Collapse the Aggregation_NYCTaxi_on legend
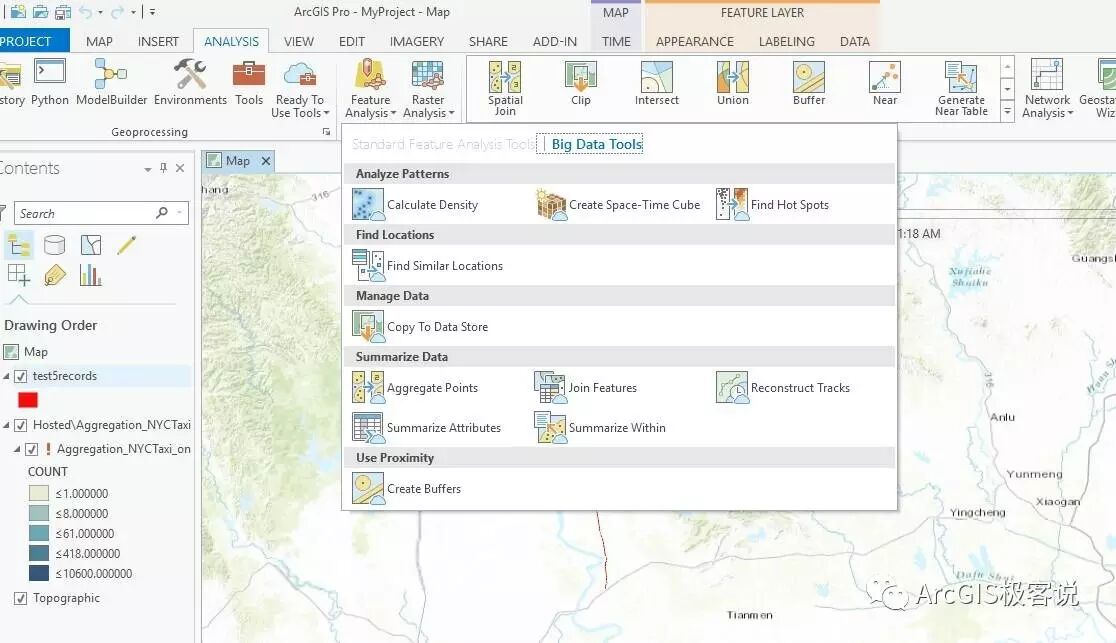 [17, 449]
